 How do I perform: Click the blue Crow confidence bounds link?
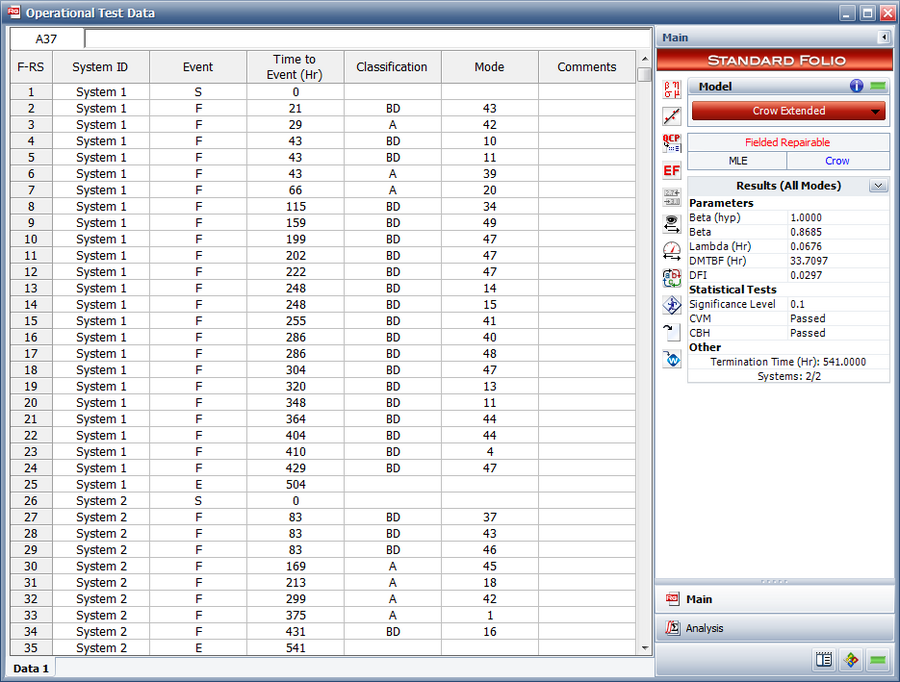(837, 161)
